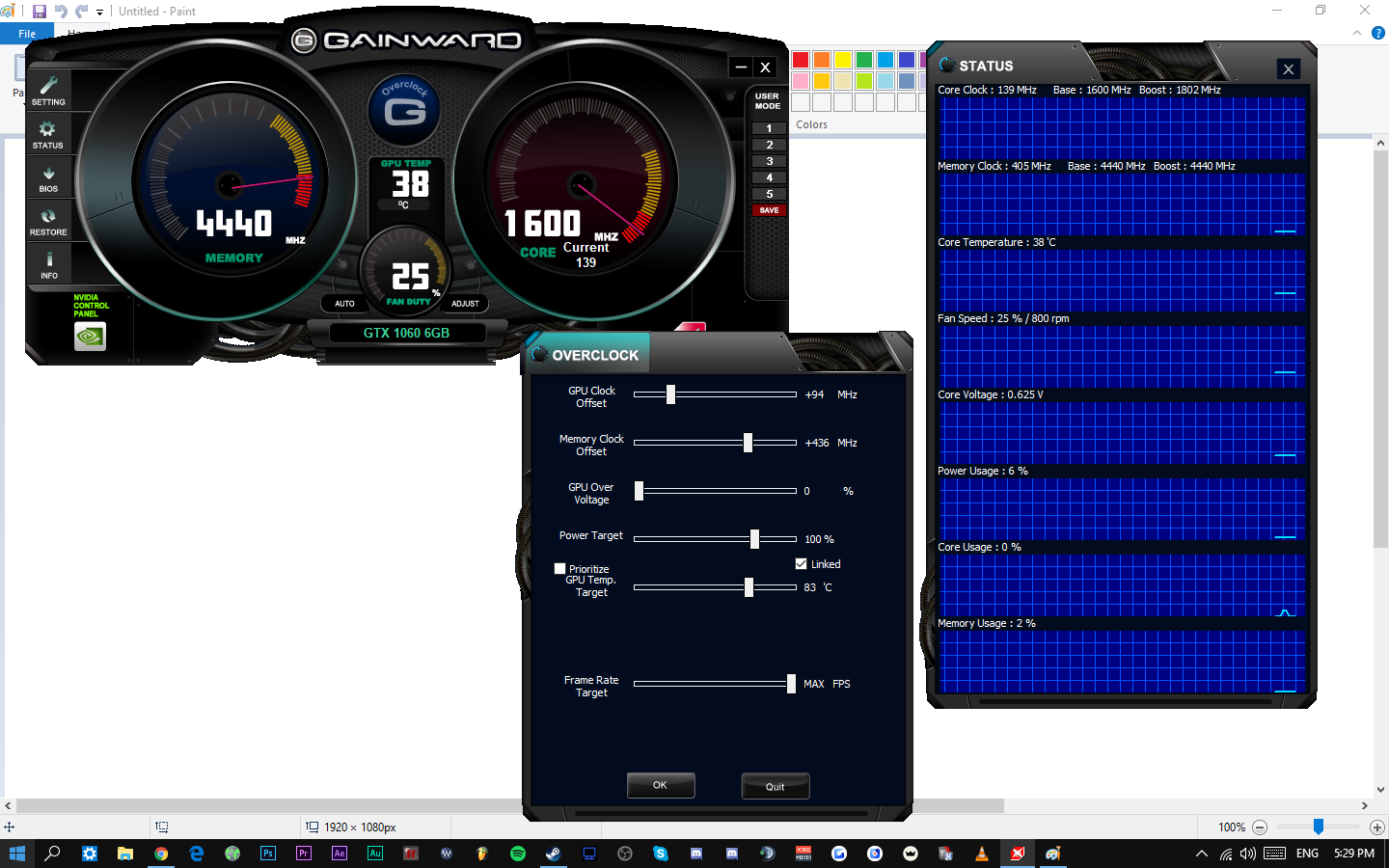1389x868 pixels.
Task: Enable the Prioritize GPU Temp checkbox
Action: point(559,569)
